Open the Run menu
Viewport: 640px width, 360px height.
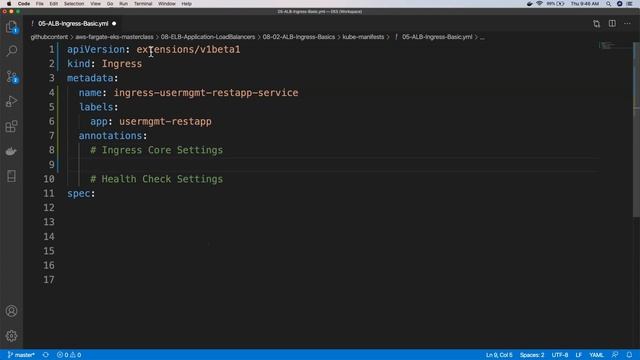pos(123,4)
